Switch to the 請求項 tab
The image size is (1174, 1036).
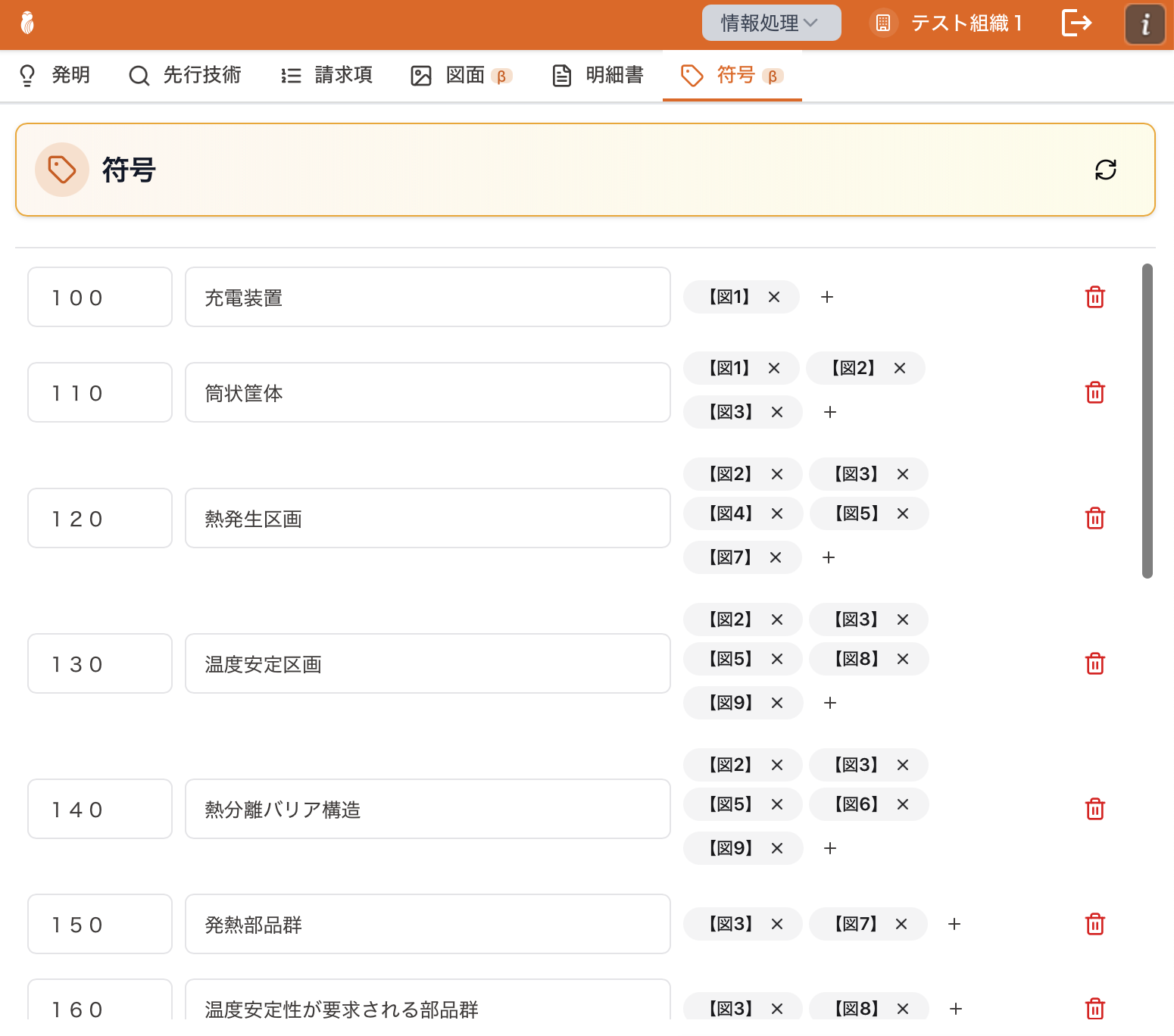pyautogui.click(x=326, y=75)
